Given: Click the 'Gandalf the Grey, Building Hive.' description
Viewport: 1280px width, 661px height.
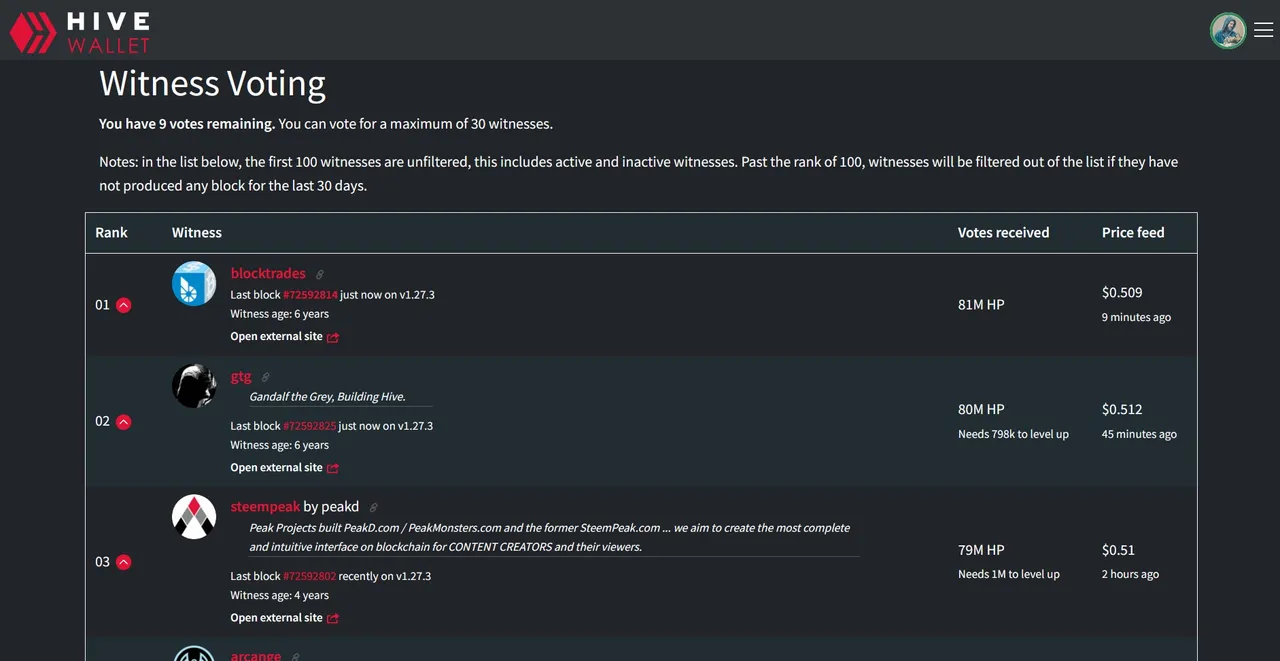Looking at the screenshot, I should coord(327,396).
